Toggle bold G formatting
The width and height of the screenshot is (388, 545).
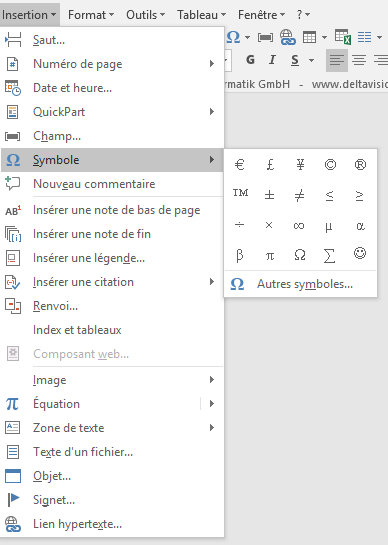pyautogui.click(x=250, y=60)
